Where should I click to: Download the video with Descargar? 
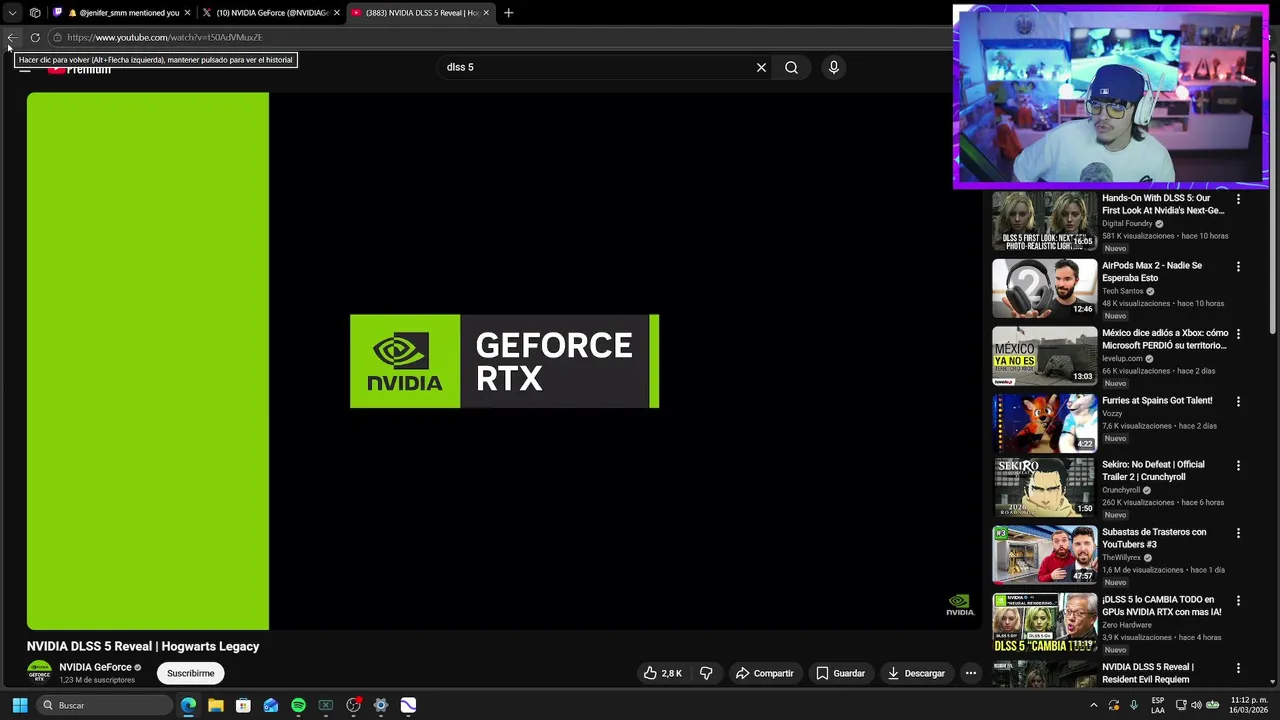coord(916,673)
